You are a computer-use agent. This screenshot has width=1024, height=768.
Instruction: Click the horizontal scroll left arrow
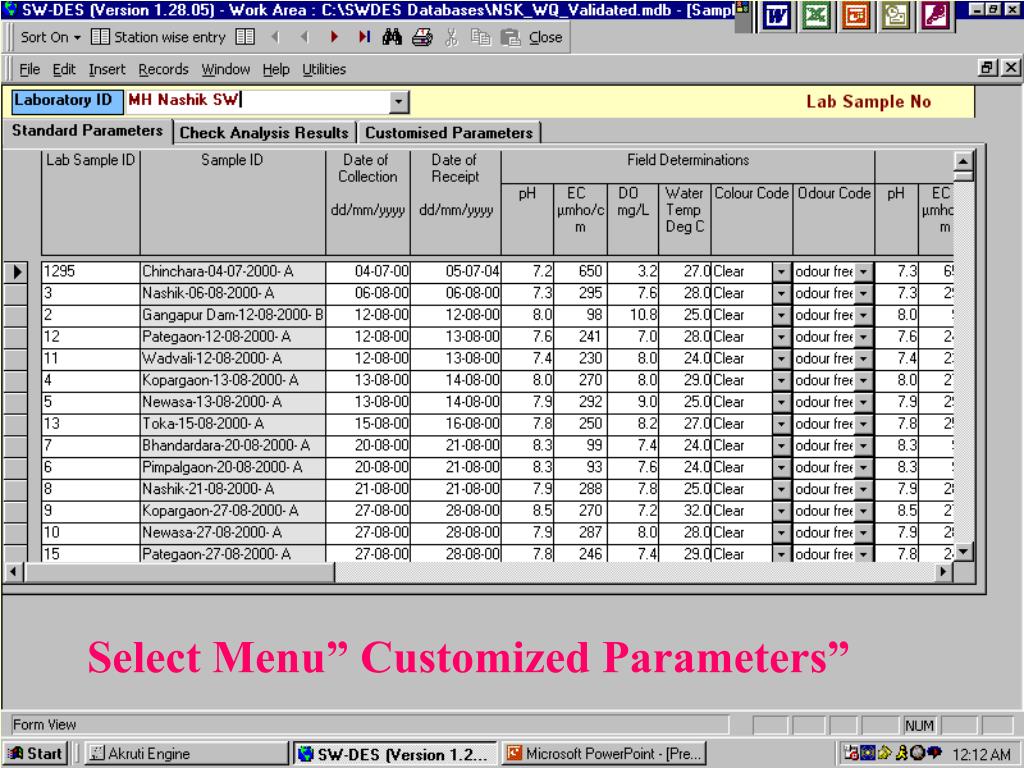click(x=13, y=572)
